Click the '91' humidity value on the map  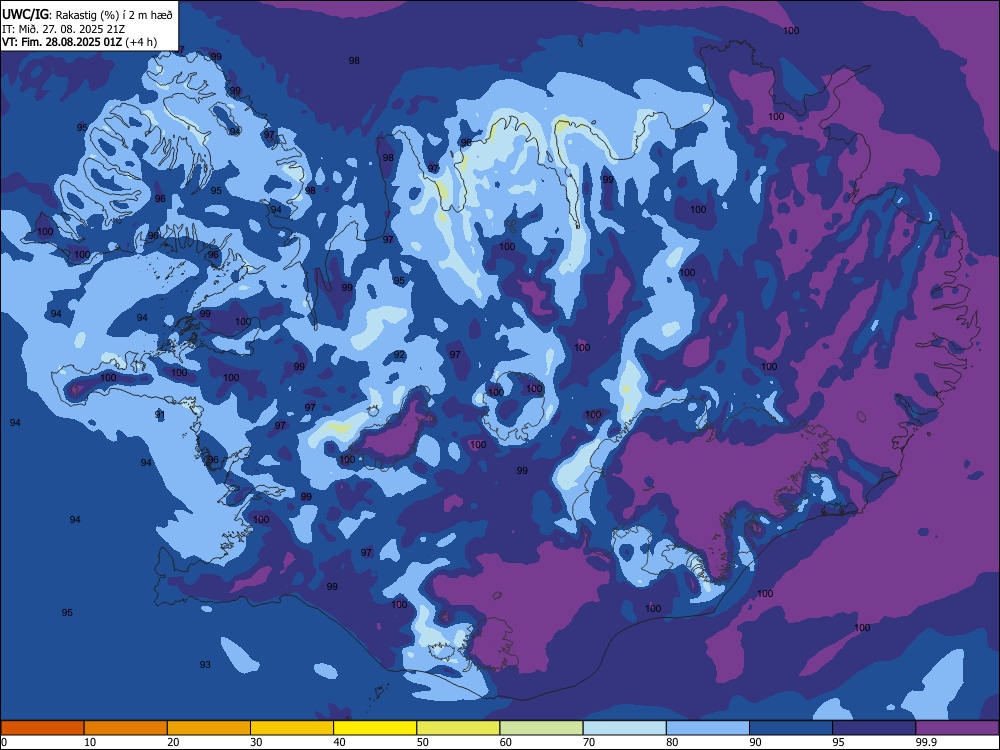coord(160,415)
